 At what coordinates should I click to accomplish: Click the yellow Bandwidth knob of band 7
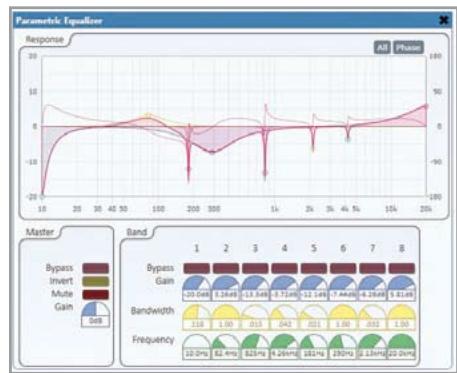click(373, 311)
